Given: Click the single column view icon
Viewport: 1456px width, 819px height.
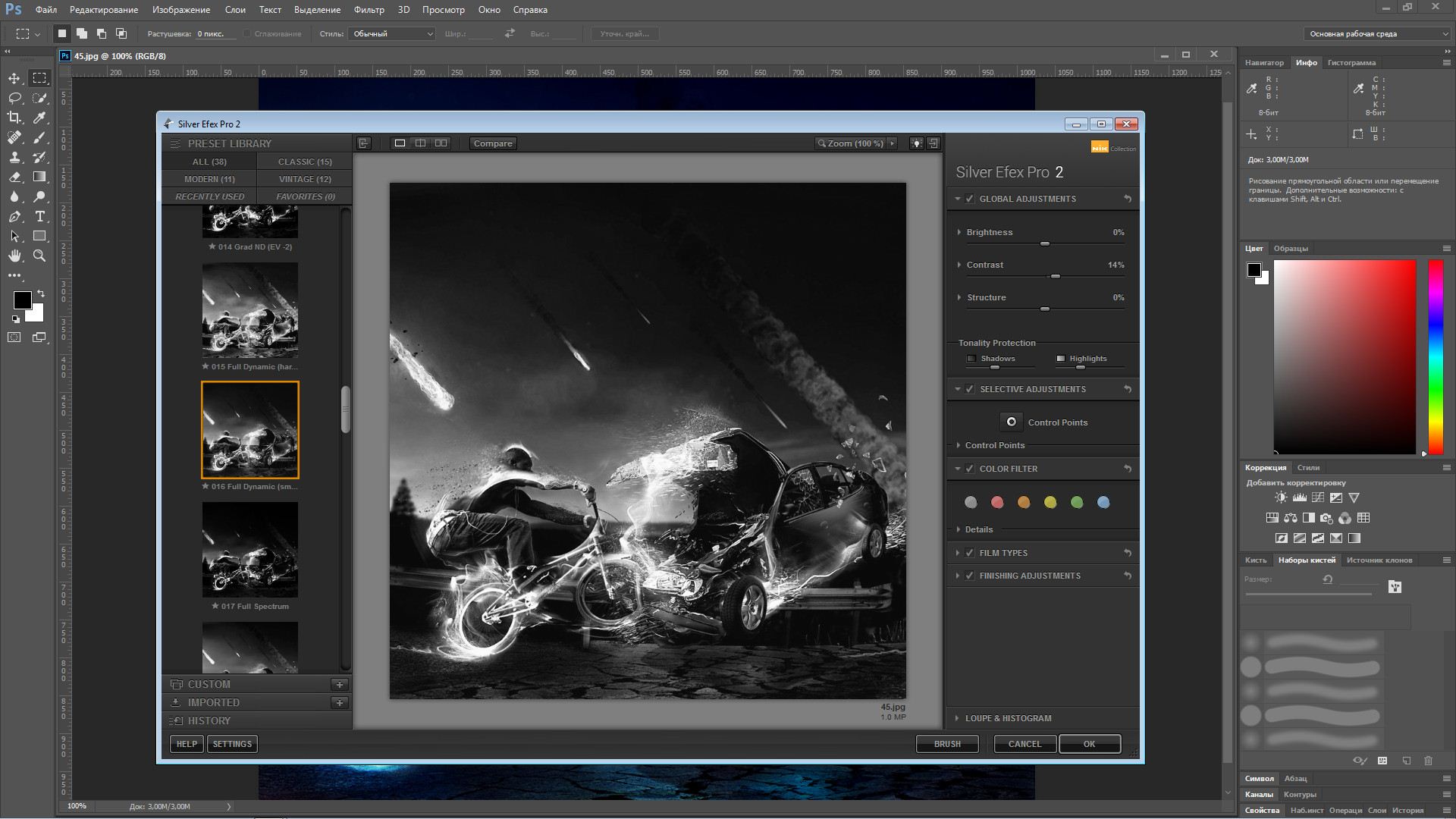Looking at the screenshot, I should (399, 143).
